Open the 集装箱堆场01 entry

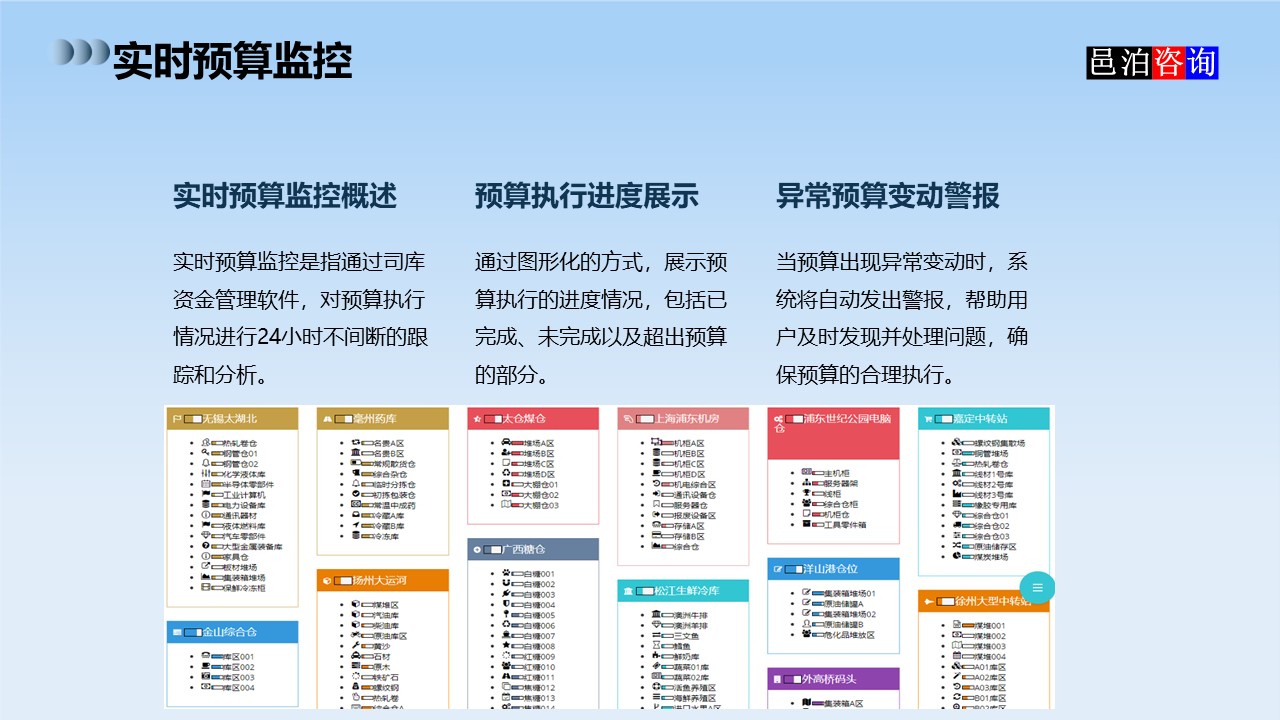click(849, 593)
